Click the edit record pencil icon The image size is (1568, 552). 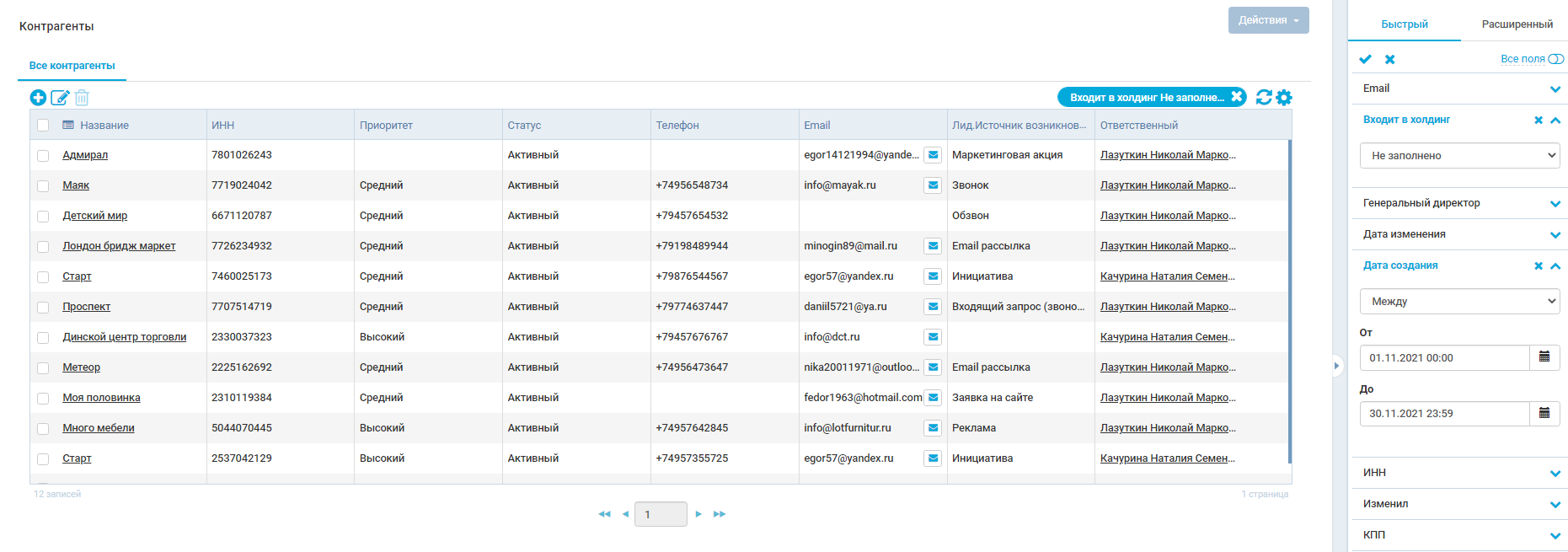tap(60, 98)
